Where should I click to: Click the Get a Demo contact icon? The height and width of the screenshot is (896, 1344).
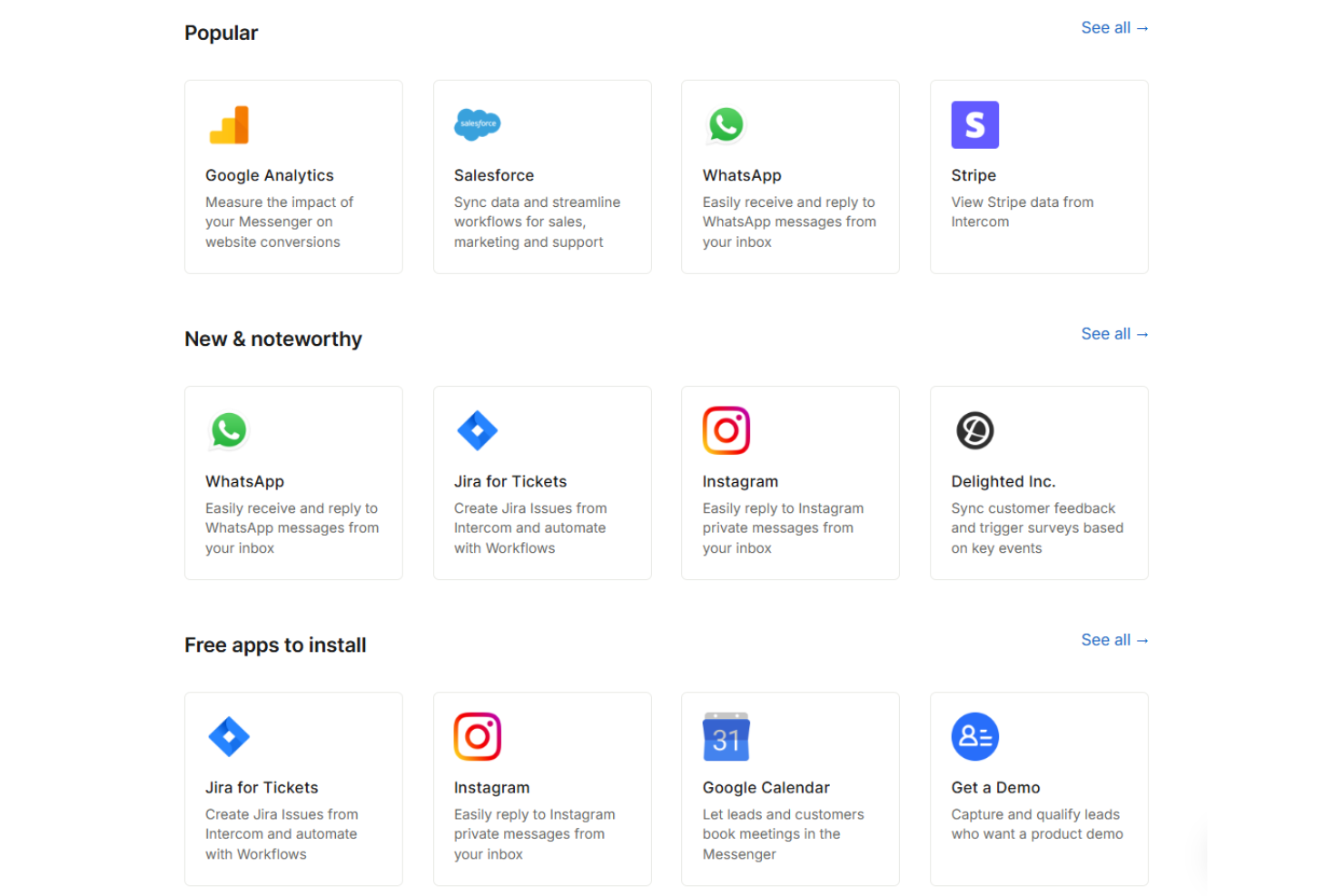pos(974,736)
